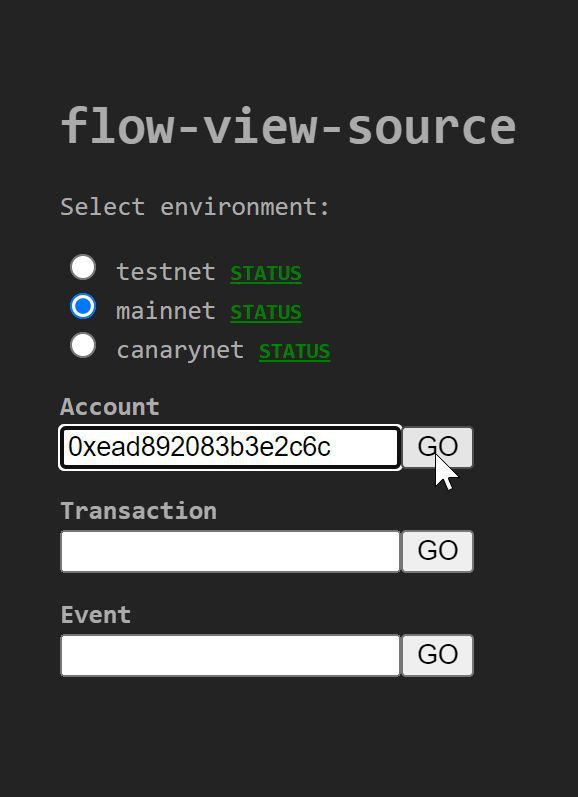Open the mainnet STATUS link
The height and width of the screenshot is (797, 578).
click(266, 312)
